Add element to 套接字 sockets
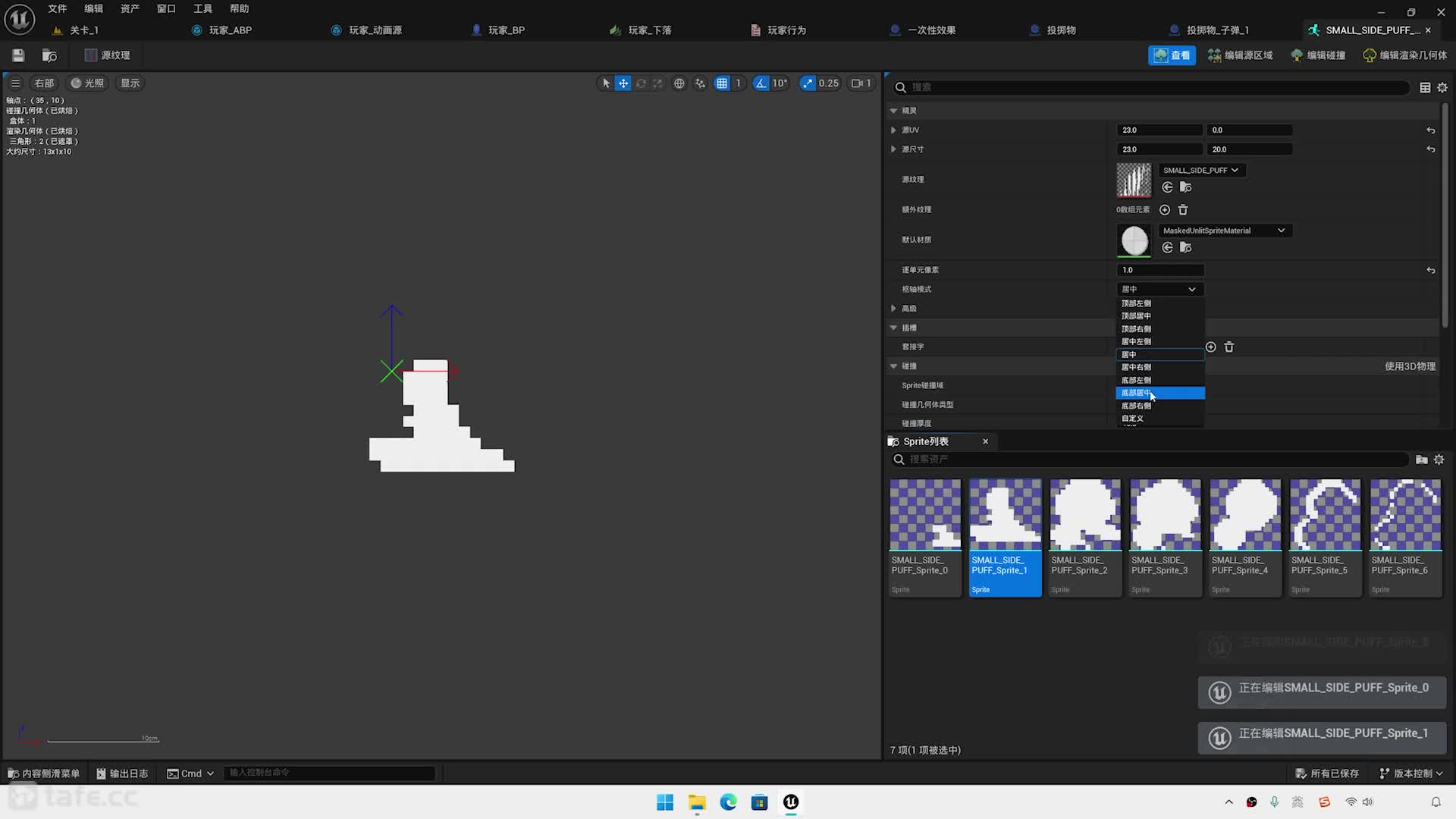The image size is (1456, 819). coord(1211,347)
